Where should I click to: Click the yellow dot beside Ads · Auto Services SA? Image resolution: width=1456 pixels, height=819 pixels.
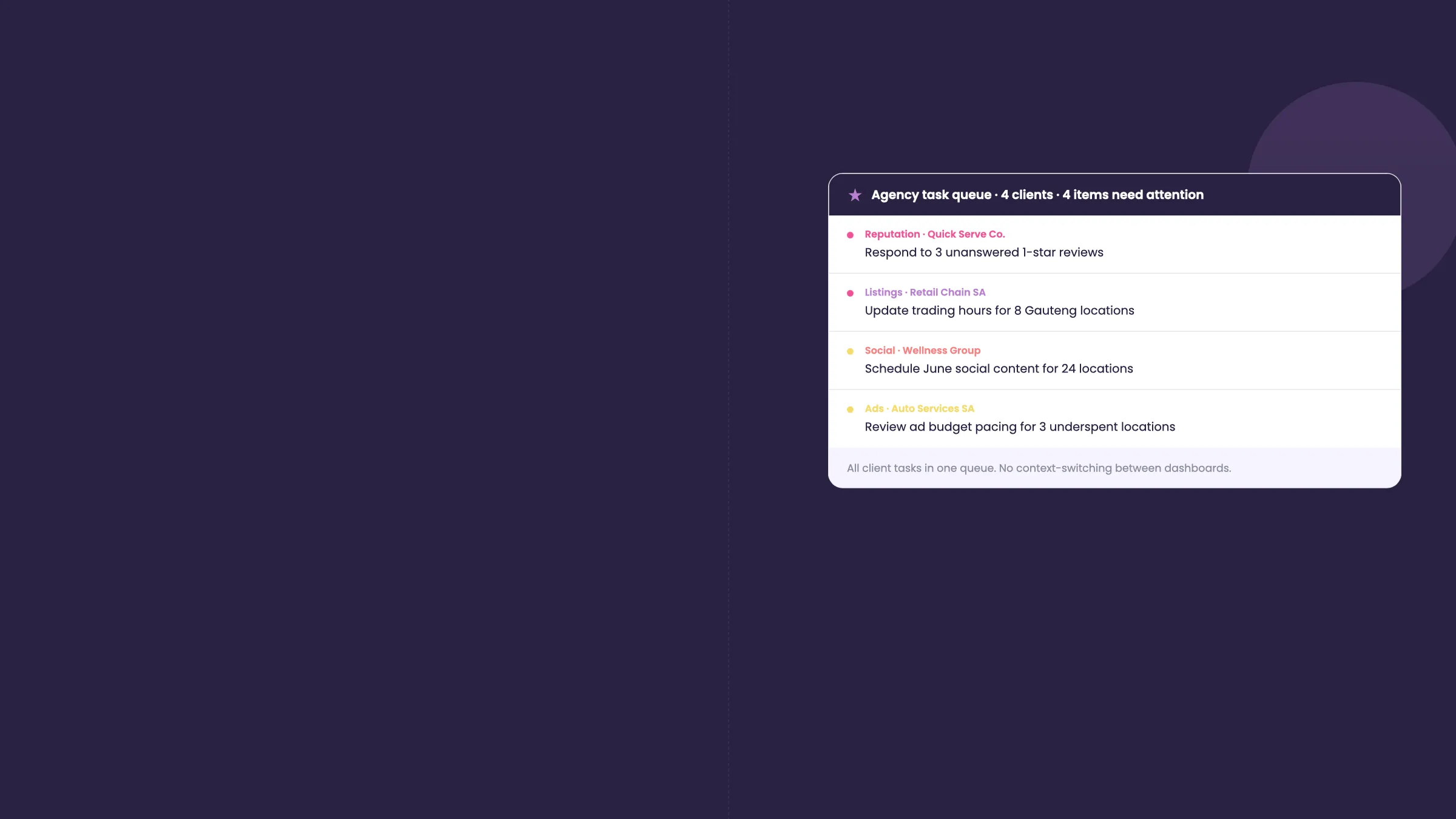850,409
